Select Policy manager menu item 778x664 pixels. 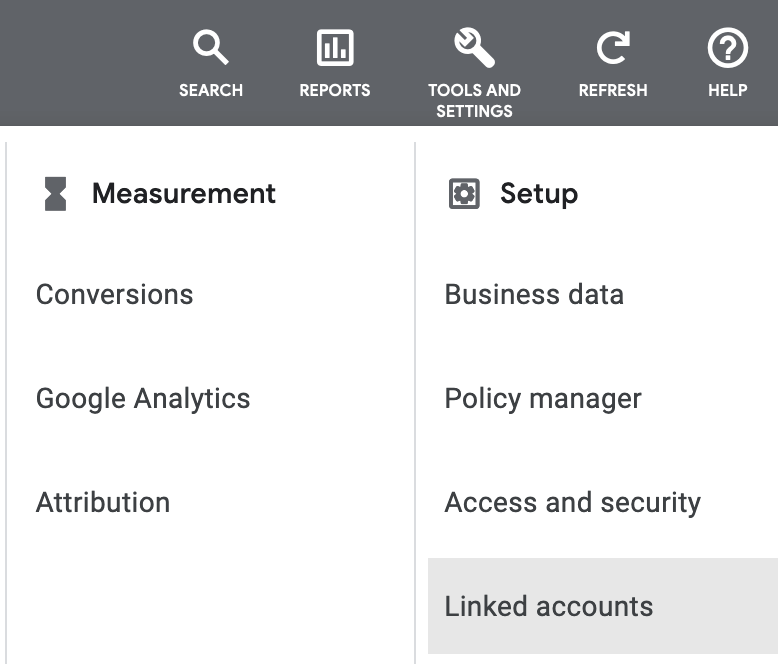point(543,398)
